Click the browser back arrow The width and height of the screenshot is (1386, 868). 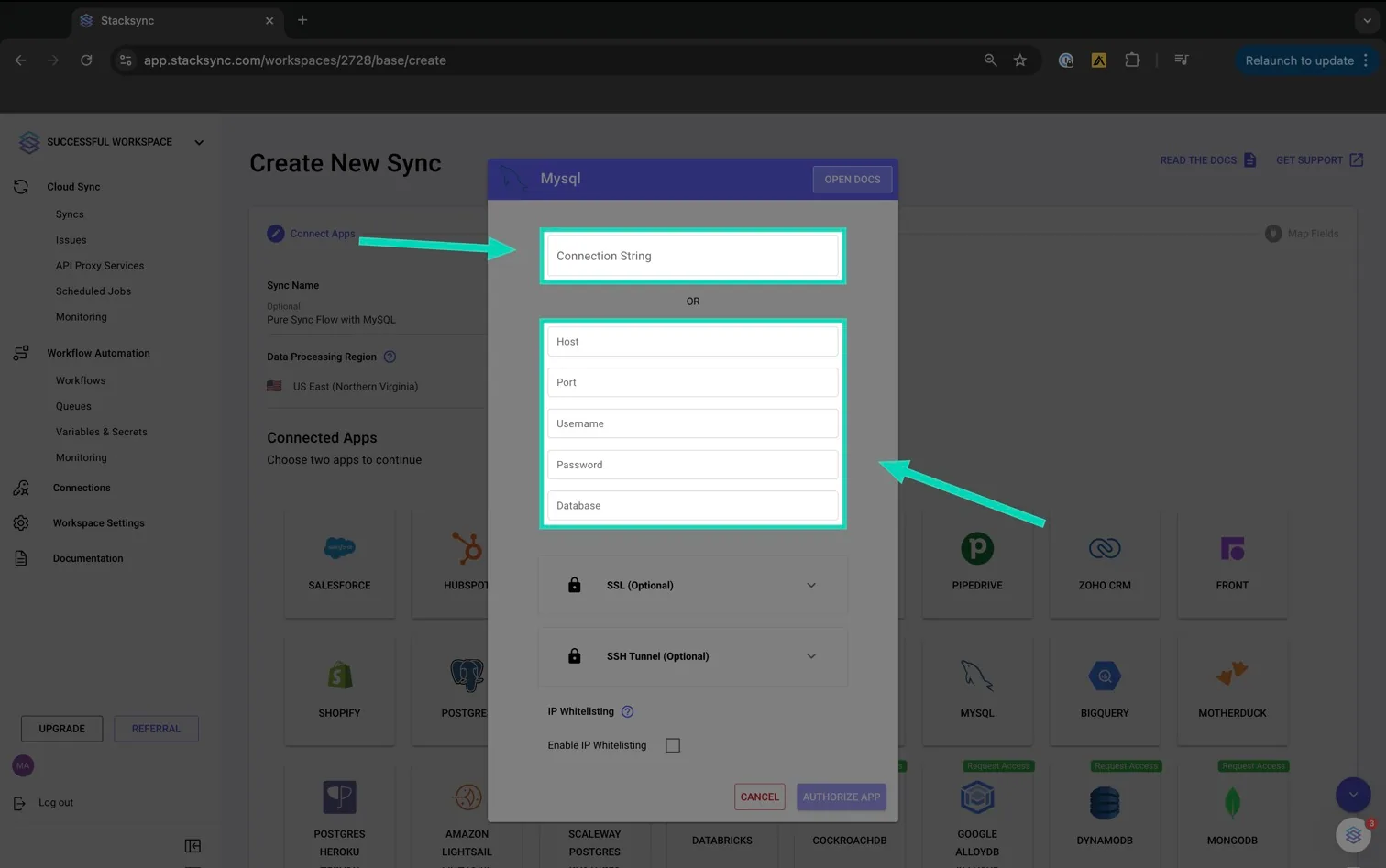pos(20,60)
